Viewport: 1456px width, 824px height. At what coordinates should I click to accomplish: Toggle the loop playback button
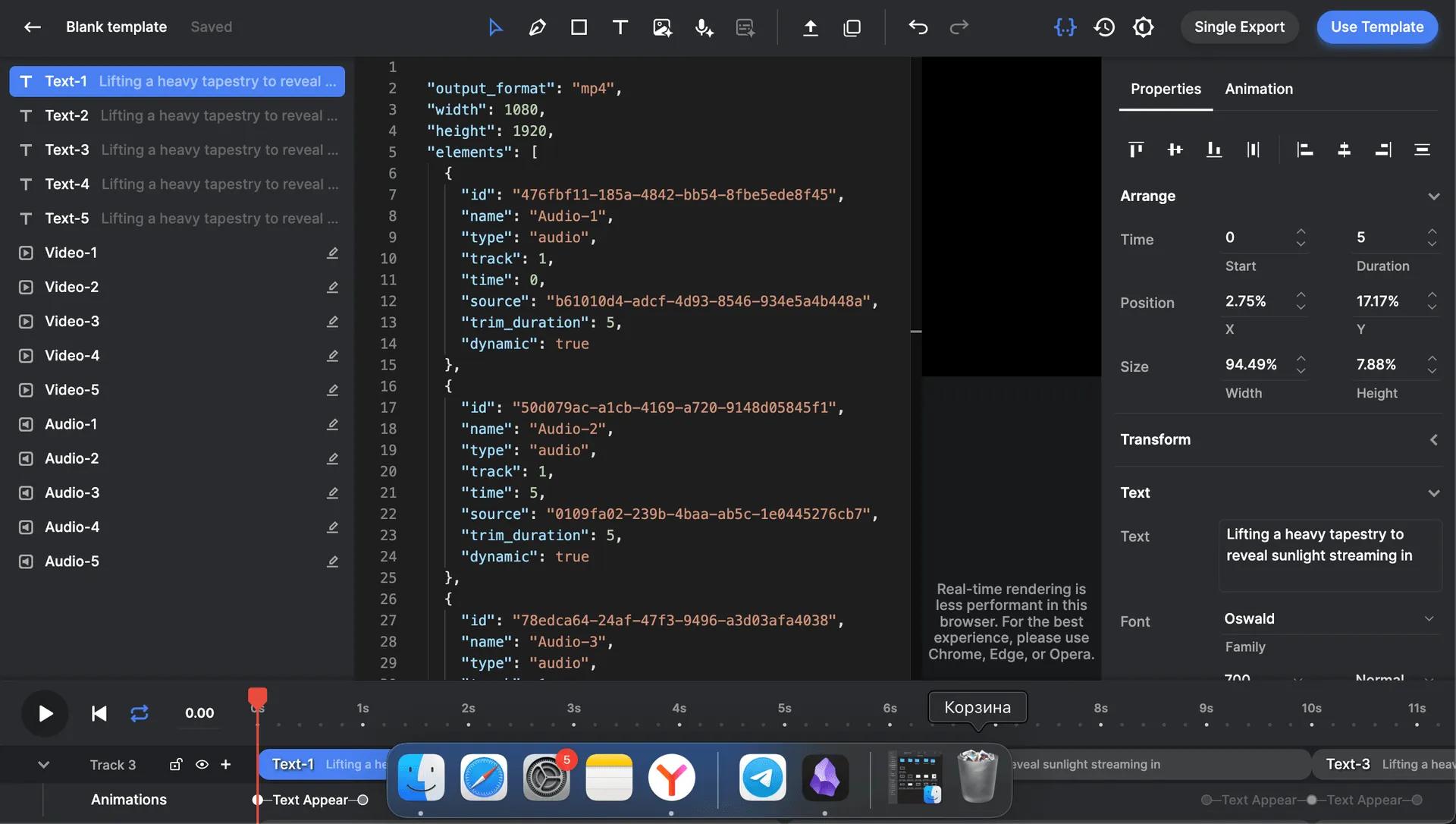pos(140,713)
